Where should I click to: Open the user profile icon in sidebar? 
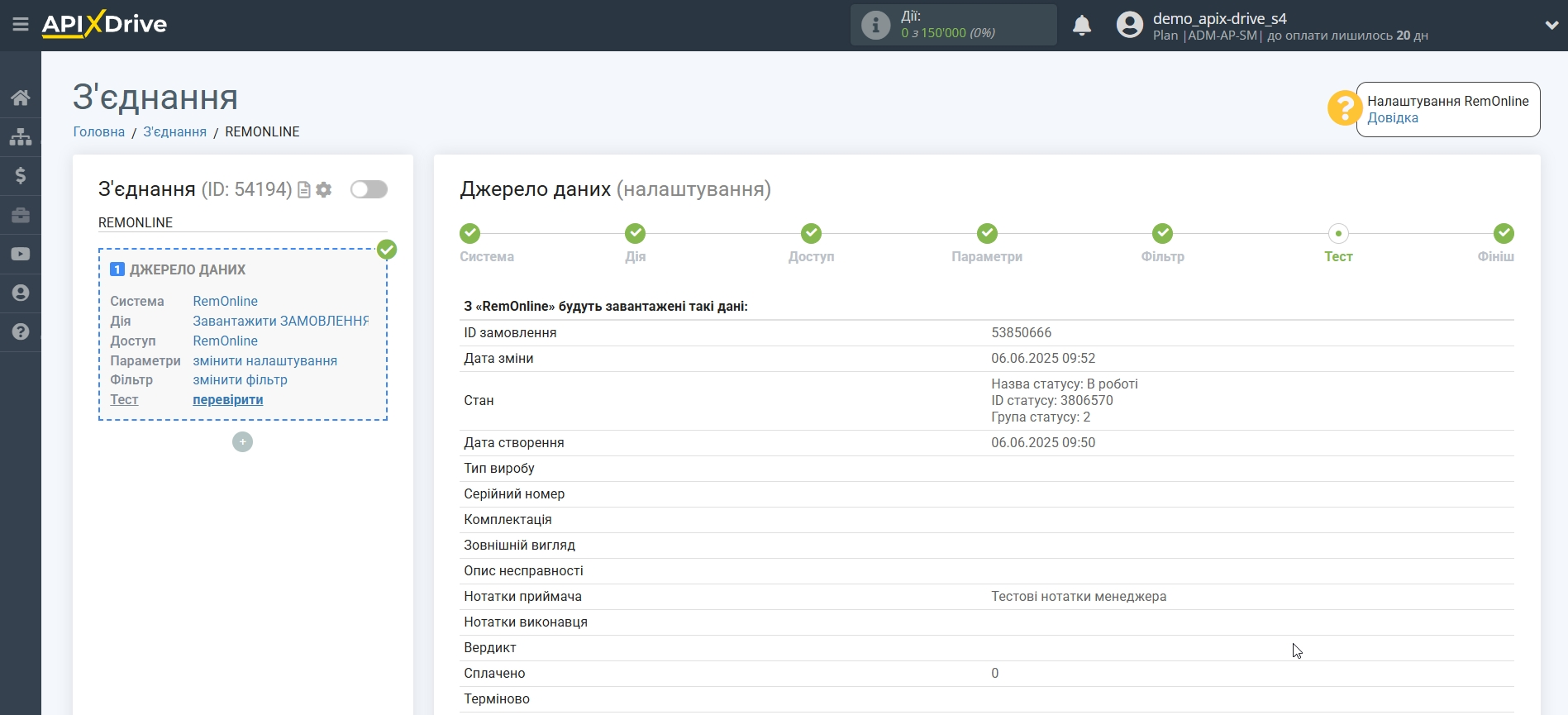coord(21,293)
